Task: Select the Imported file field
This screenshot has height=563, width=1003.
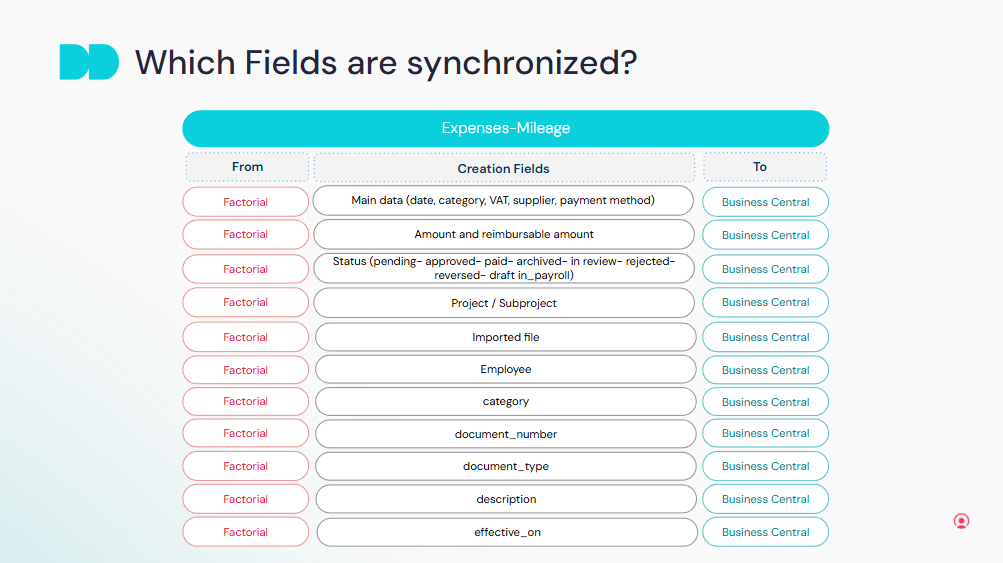Action: click(x=505, y=337)
